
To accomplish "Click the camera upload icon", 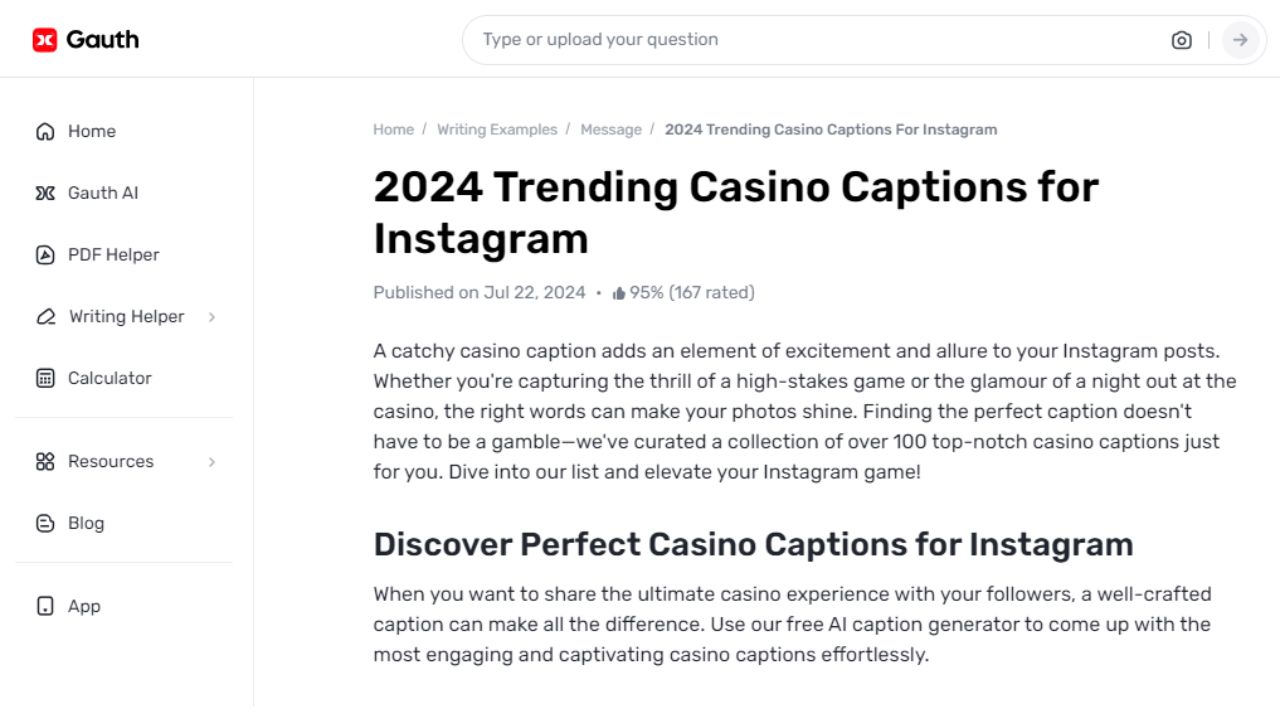I will (x=1181, y=40).
